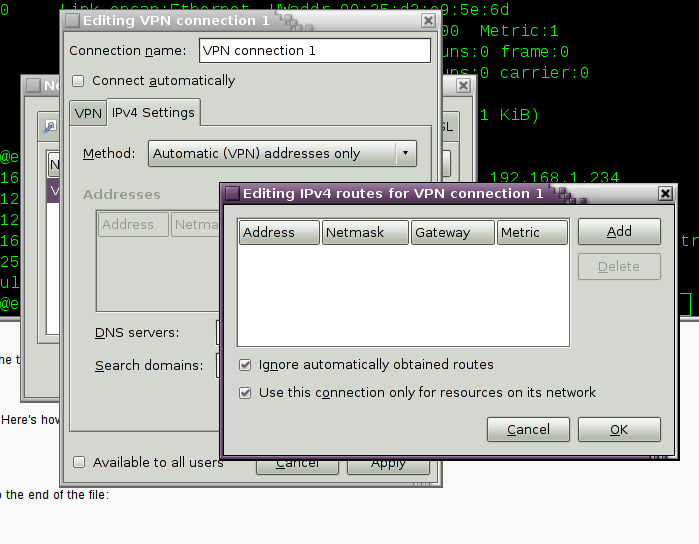Toggle Use this connection only for resources checkbox
This screenshot has width=699, height=544.
245,393
